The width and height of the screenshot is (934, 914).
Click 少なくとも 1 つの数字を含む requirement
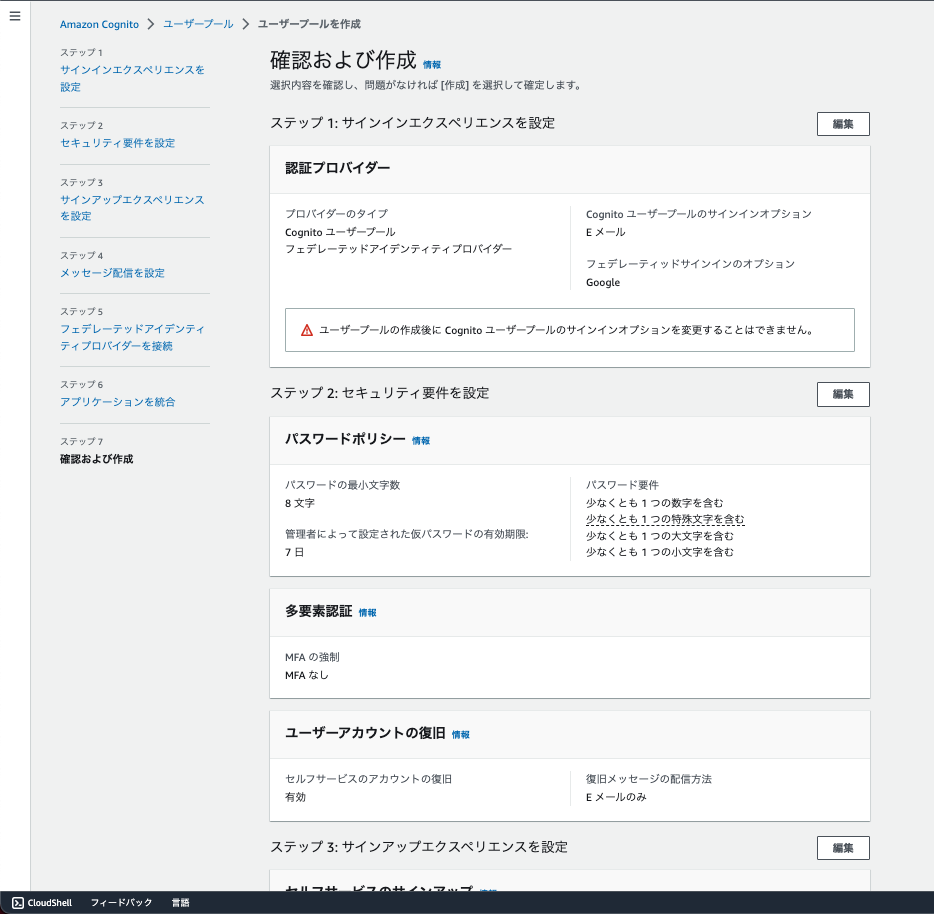click(655, 503)
